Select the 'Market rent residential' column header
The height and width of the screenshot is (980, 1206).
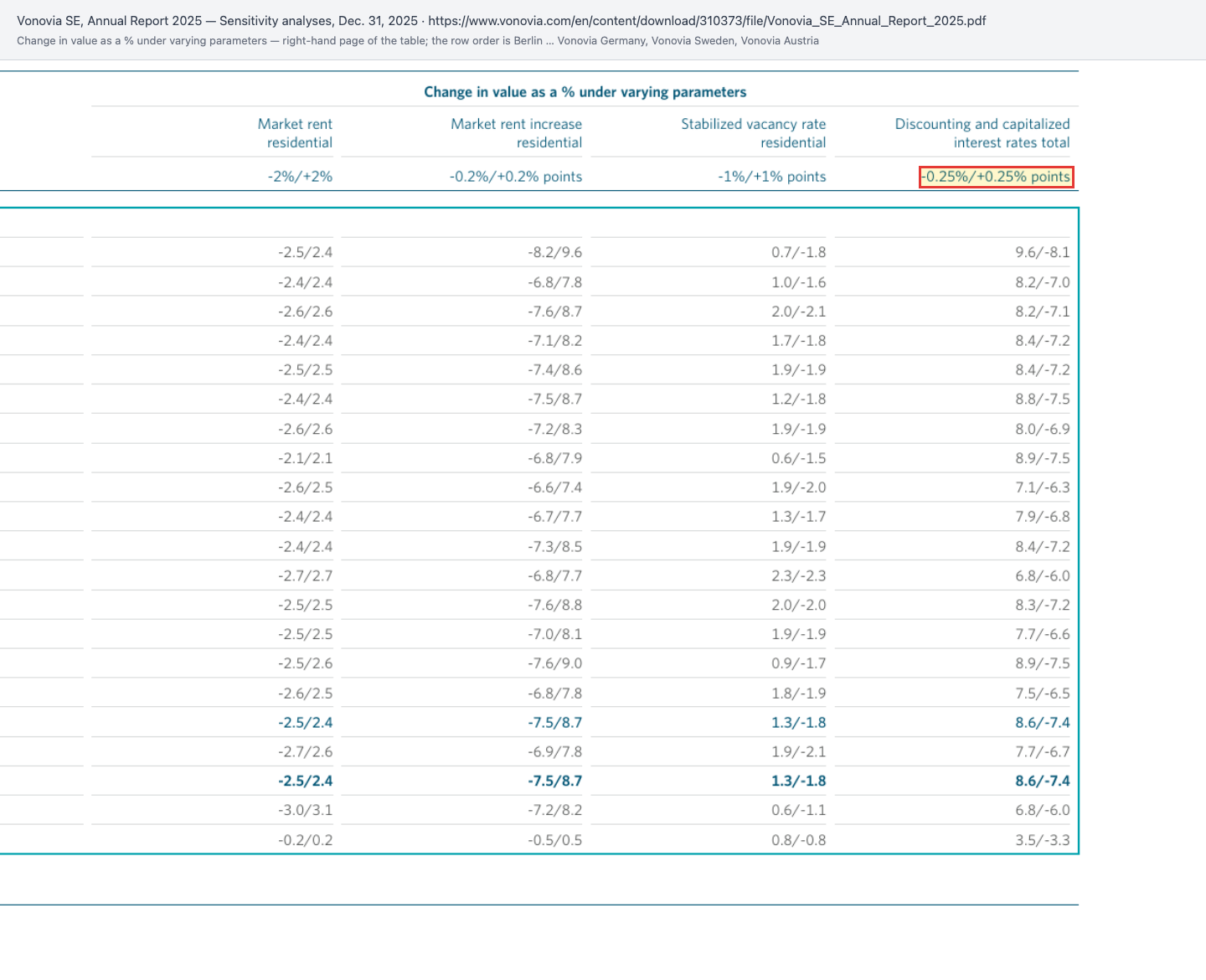(295, 133)
